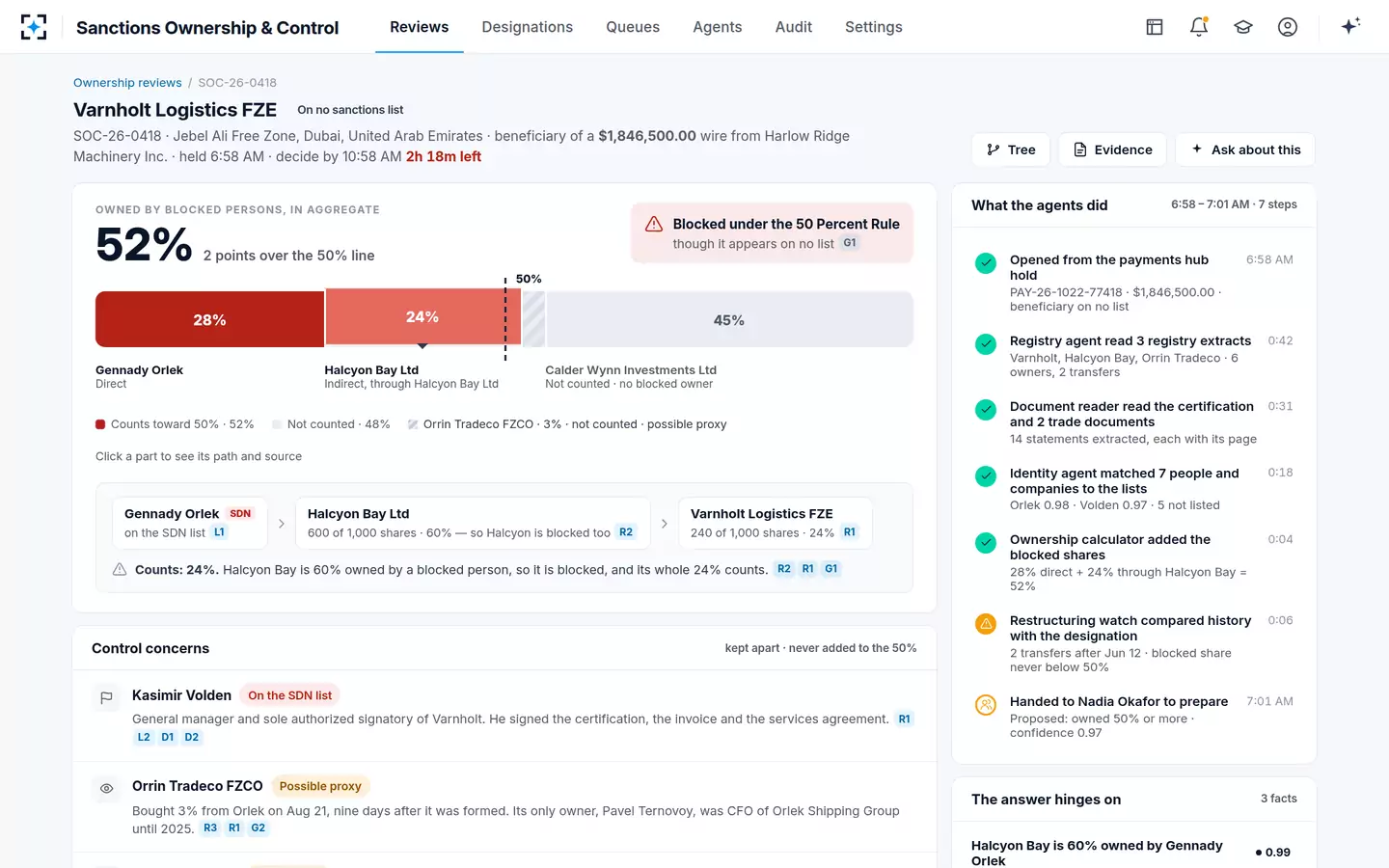Open the user profile avatar icon
The width and height of the screenshot is (1389, 868).
click(x=1288, y=27)
